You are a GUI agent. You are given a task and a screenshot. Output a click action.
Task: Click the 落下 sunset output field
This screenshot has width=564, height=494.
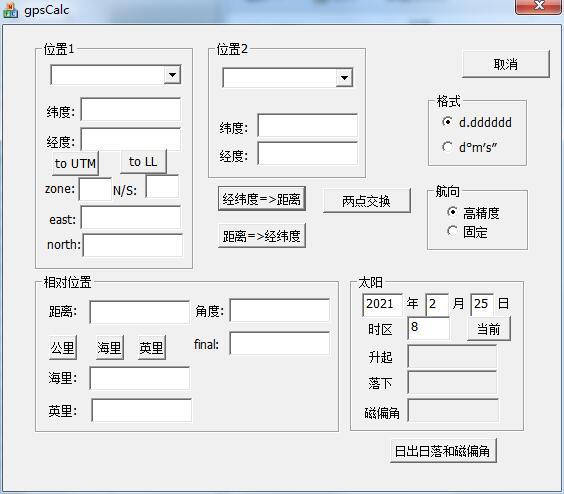pos(452,382)
